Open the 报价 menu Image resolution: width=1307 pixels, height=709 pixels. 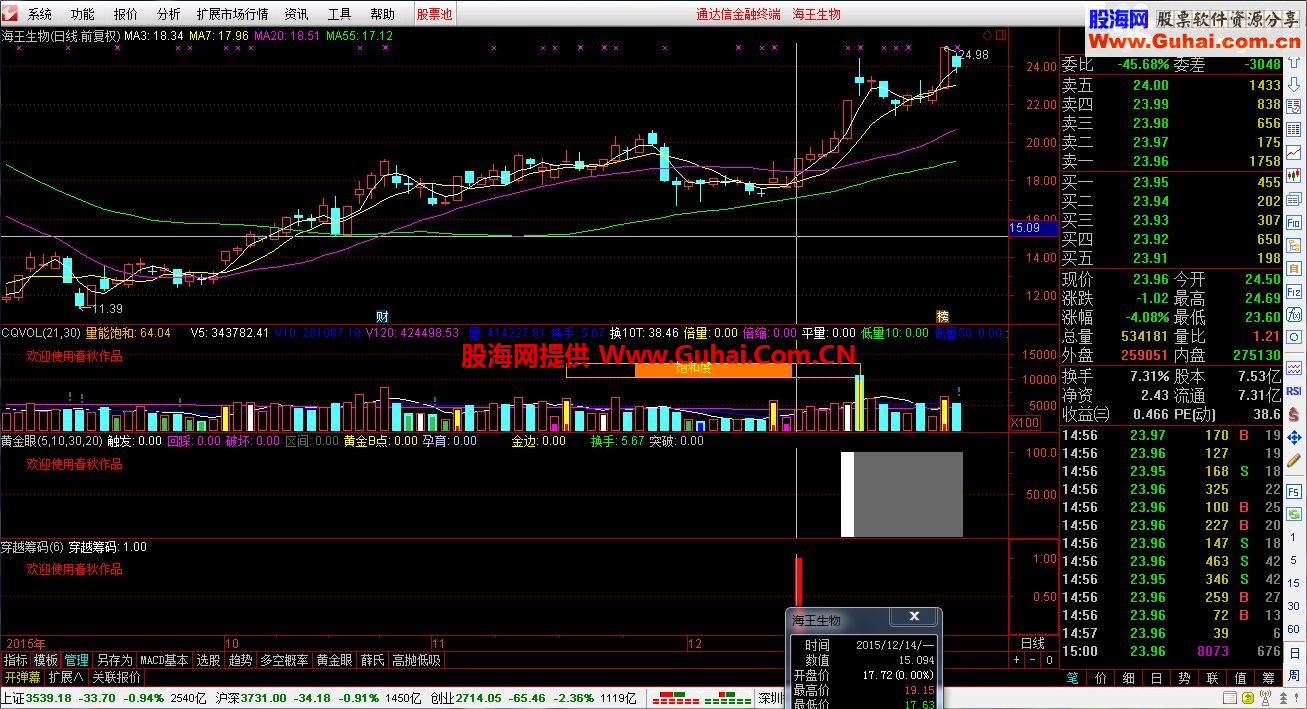(126, 14)
